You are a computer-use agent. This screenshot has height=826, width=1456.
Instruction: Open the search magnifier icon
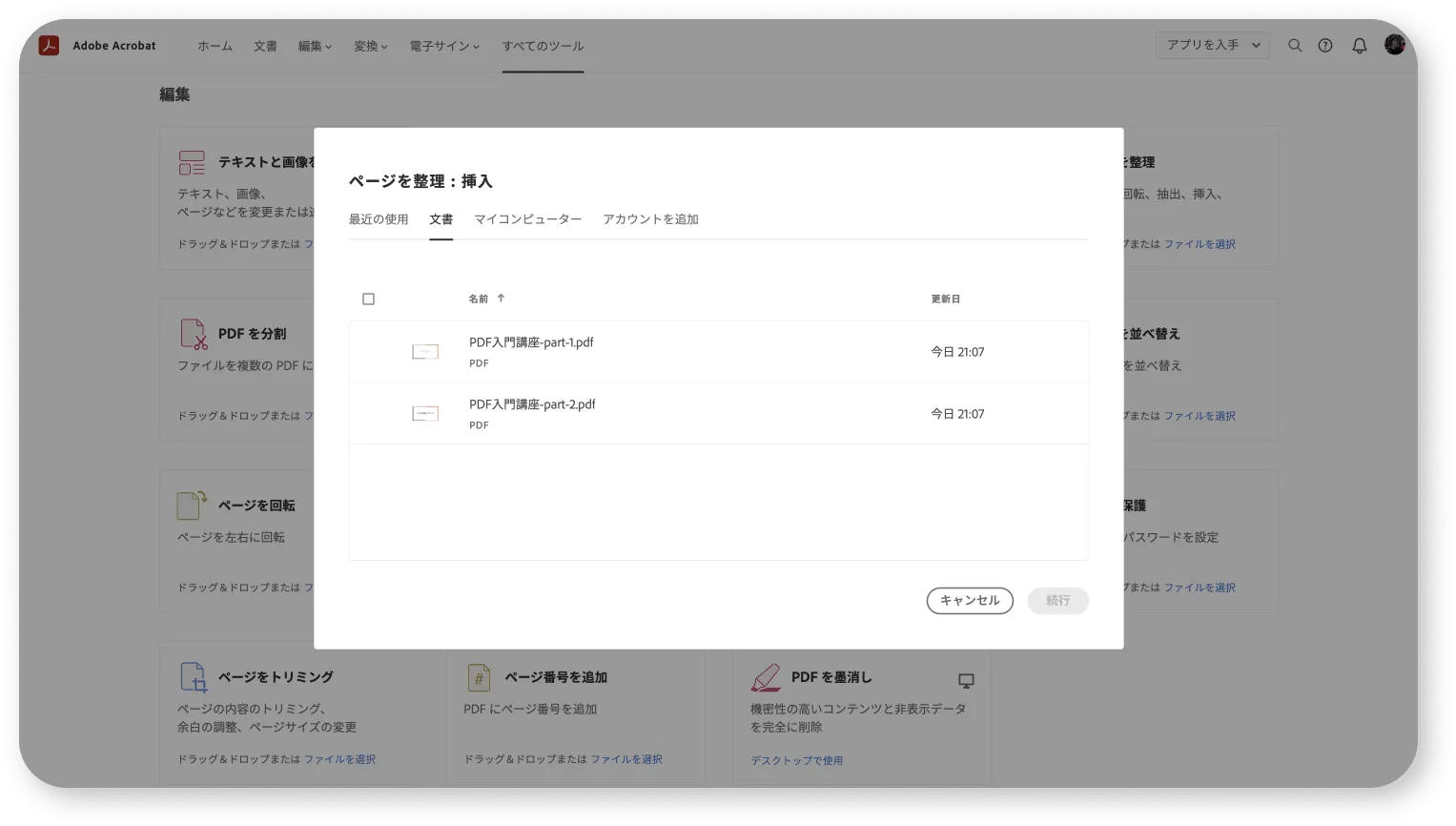coord(1295,45)
